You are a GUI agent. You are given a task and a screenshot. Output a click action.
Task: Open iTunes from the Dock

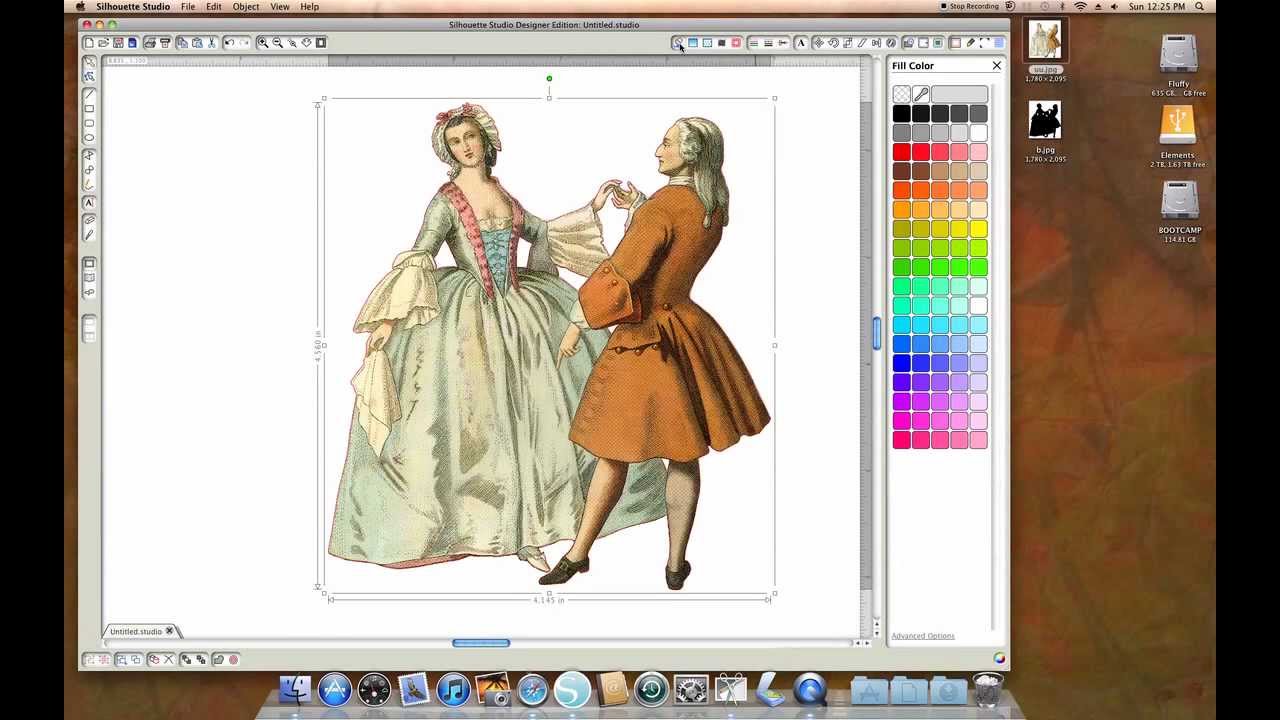coord(453,689)
